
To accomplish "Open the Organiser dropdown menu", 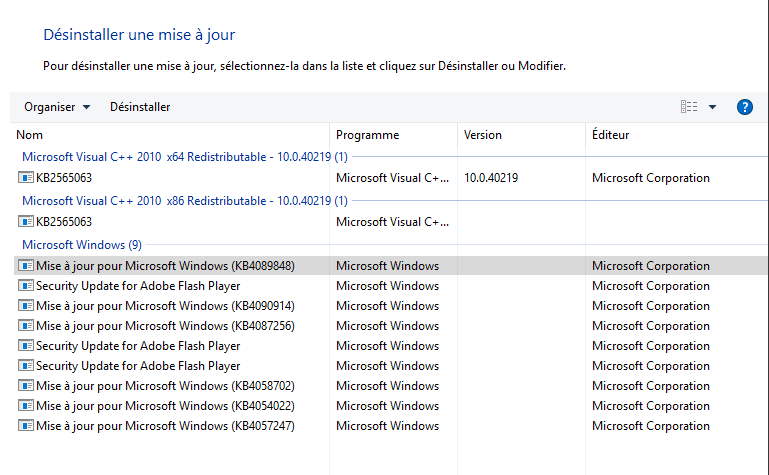I will pos(57,107).
